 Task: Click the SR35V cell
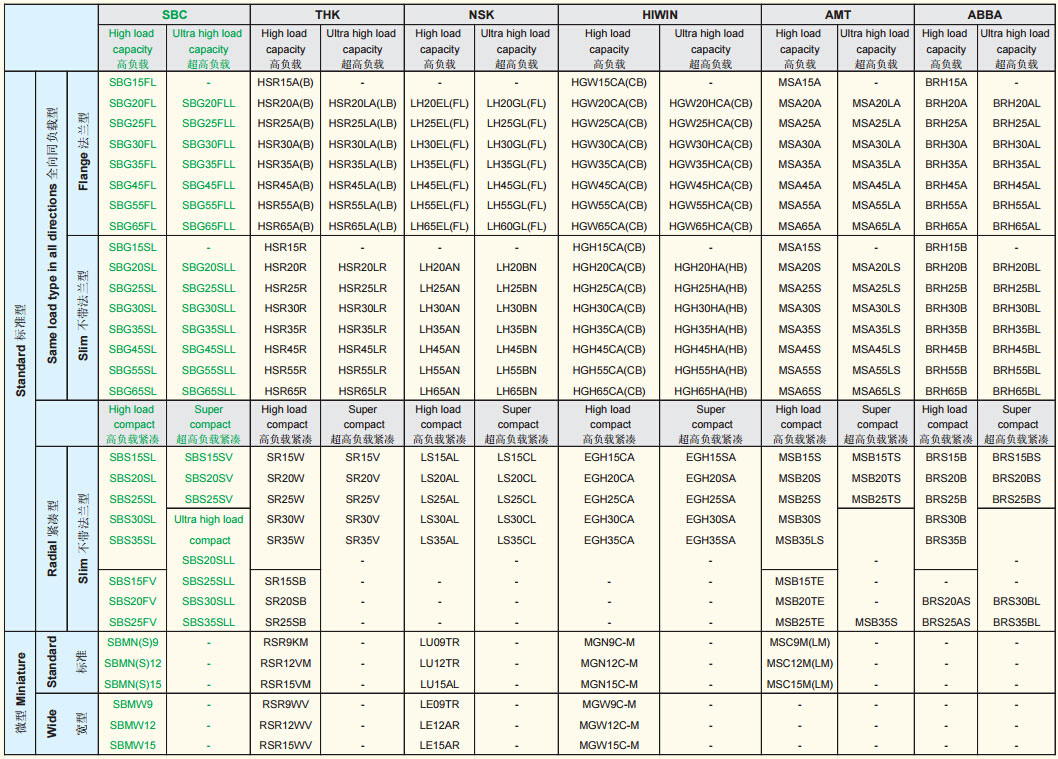(362, 540)
